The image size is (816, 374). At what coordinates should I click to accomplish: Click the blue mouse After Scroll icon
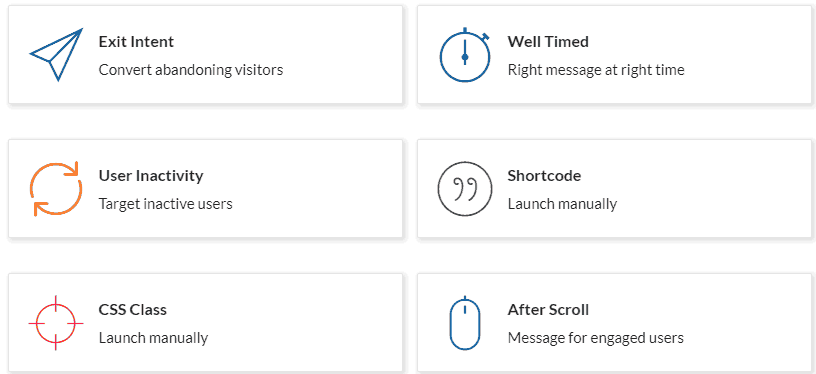tap(465, 323)
